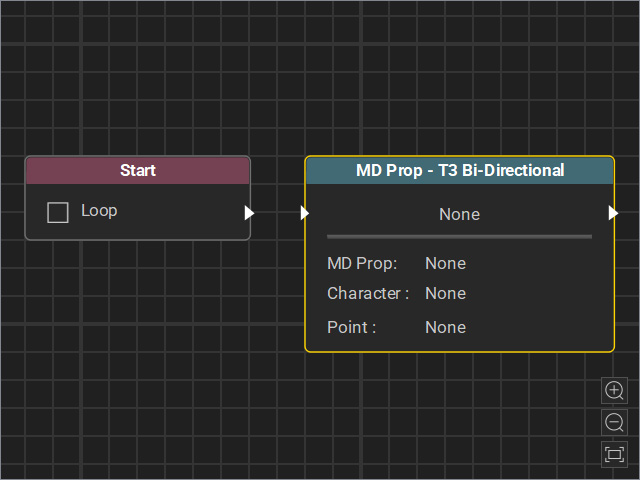
Task: Click the Character : label
Action: click(368, 293)
